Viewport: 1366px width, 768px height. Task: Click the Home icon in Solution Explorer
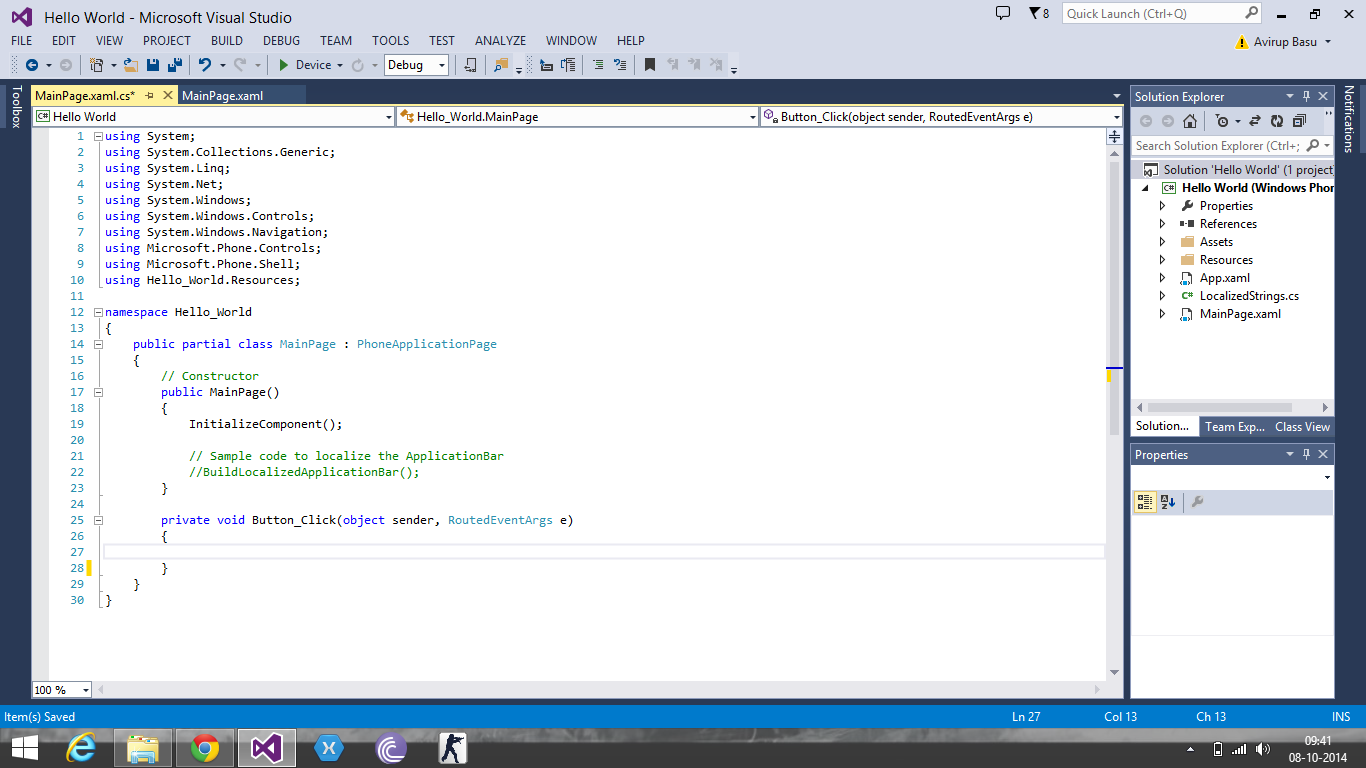(1189, 121)
